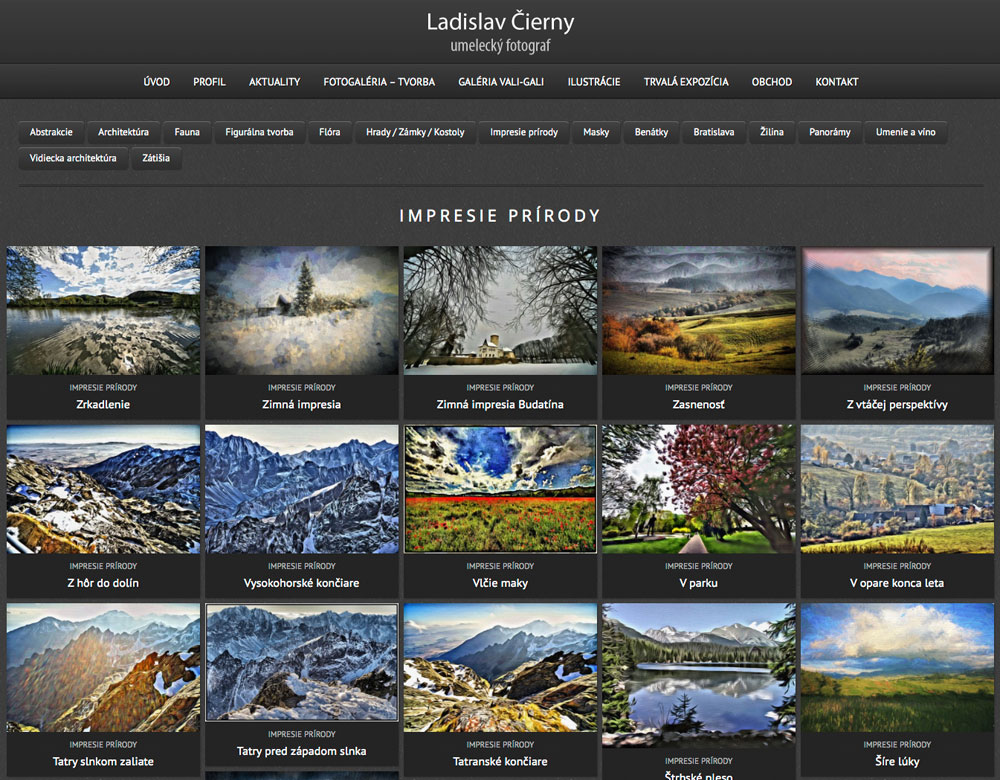The image size is (1000, 780).
Task: Open the Žilina category
Action: (772, 132)
